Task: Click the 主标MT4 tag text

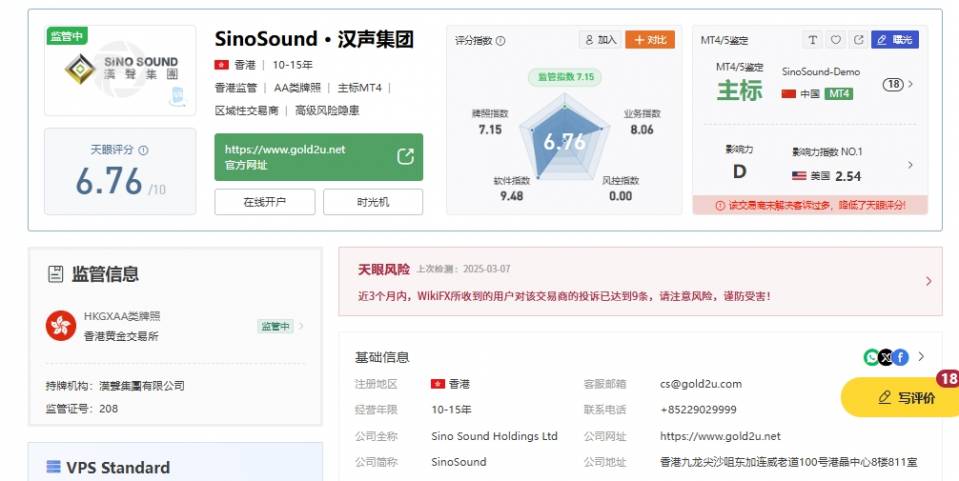Action: [360, 88]
